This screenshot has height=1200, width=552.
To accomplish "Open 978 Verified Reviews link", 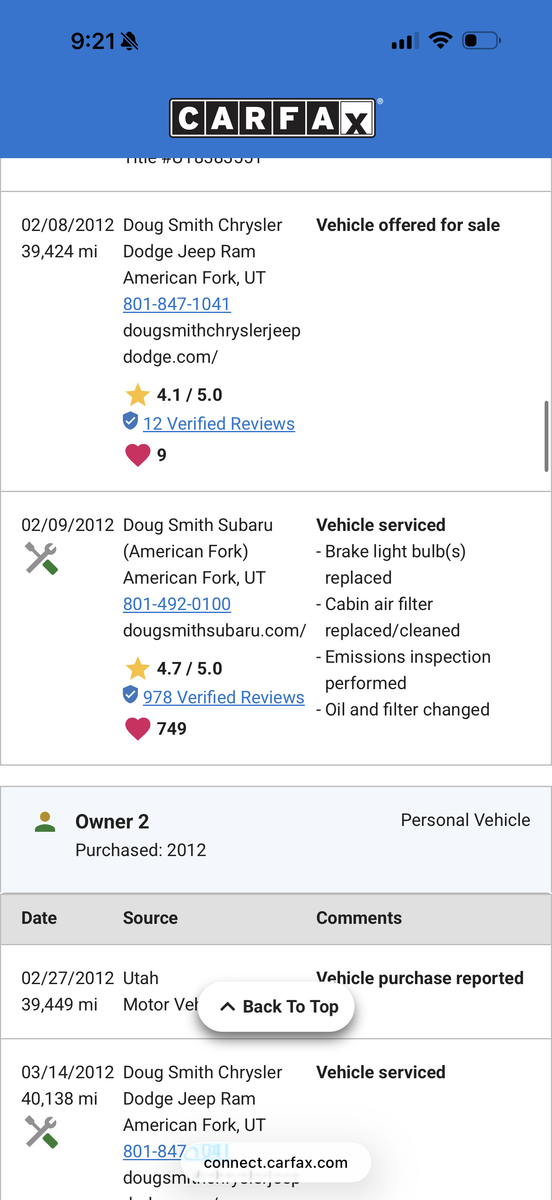I will point(224,697).
